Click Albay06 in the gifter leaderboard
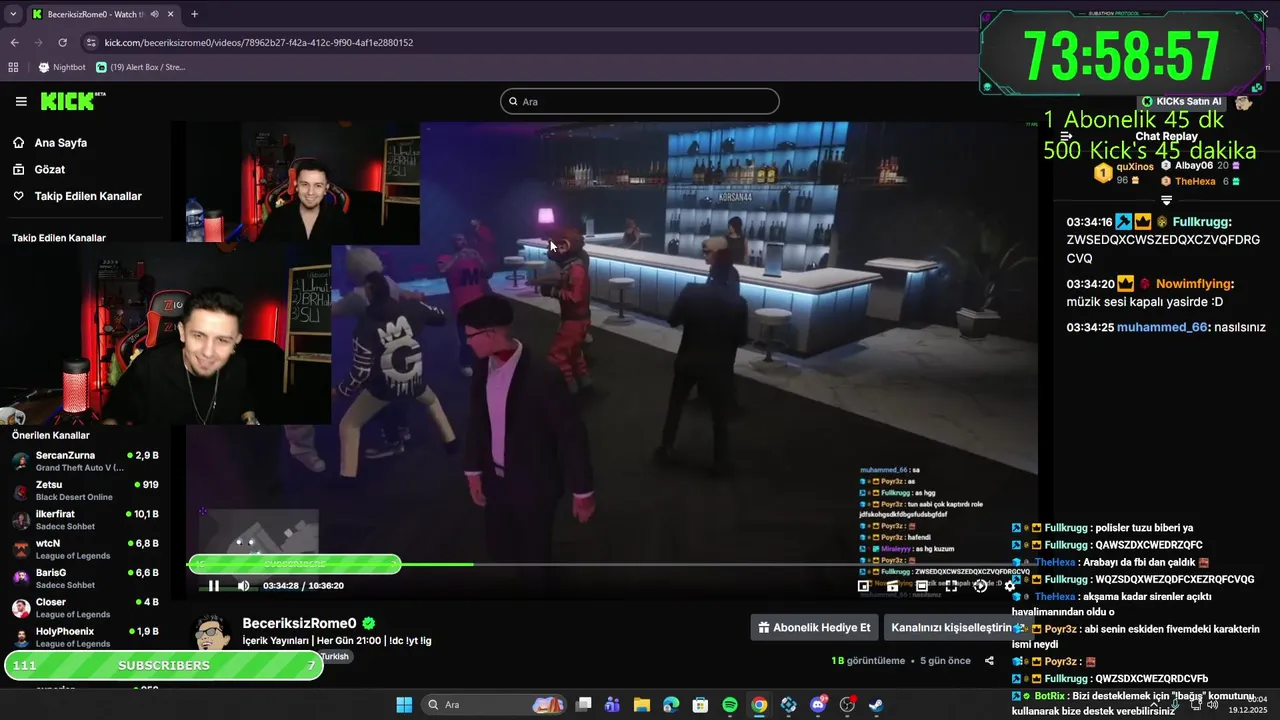1280x720 pixels. (x=1201, y=165)
